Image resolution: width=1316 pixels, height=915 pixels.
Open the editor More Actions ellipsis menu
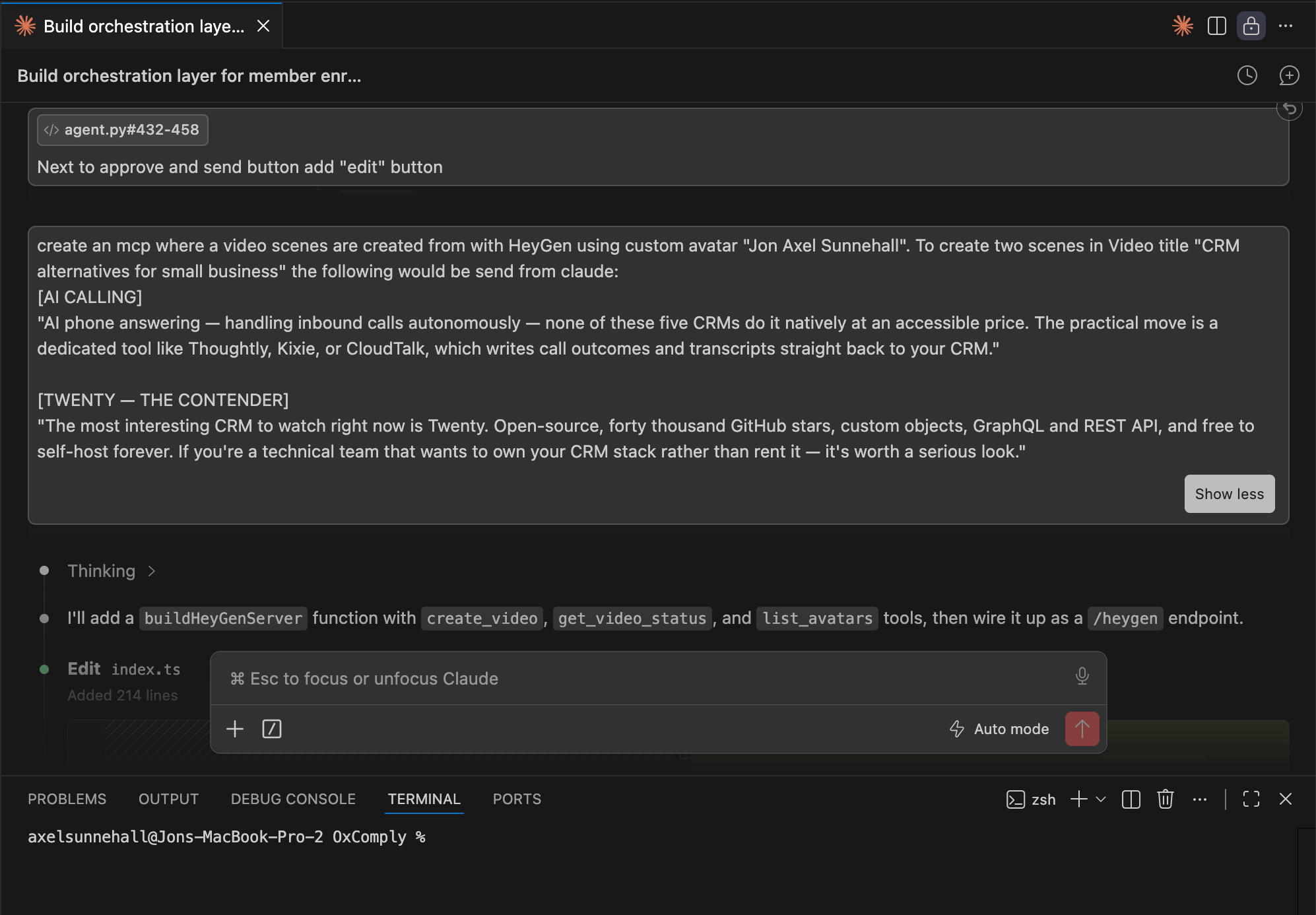1286,26
